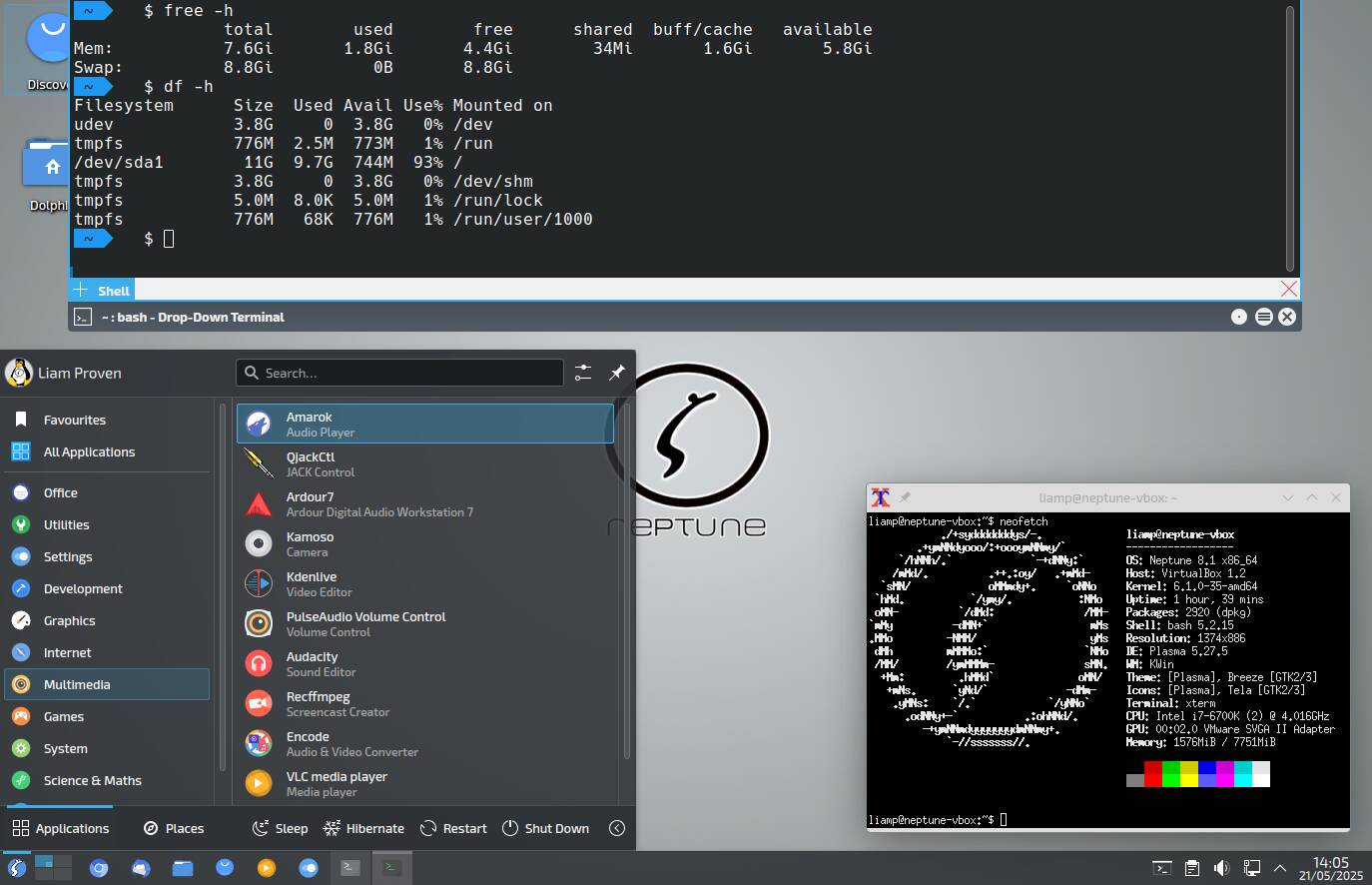Show All Applications list
Screen dimensions: 1372x885
pyautogui.click(x=106, y=451)
